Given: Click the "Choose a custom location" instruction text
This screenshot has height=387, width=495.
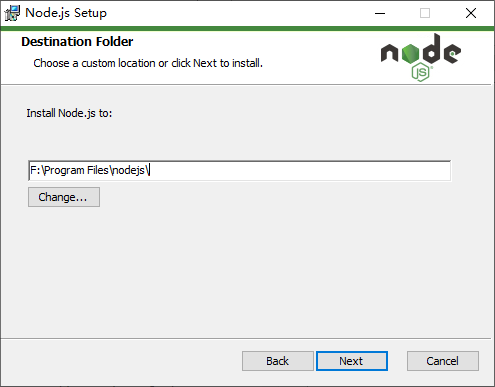Looking at the screenshot, I should 94,63.
